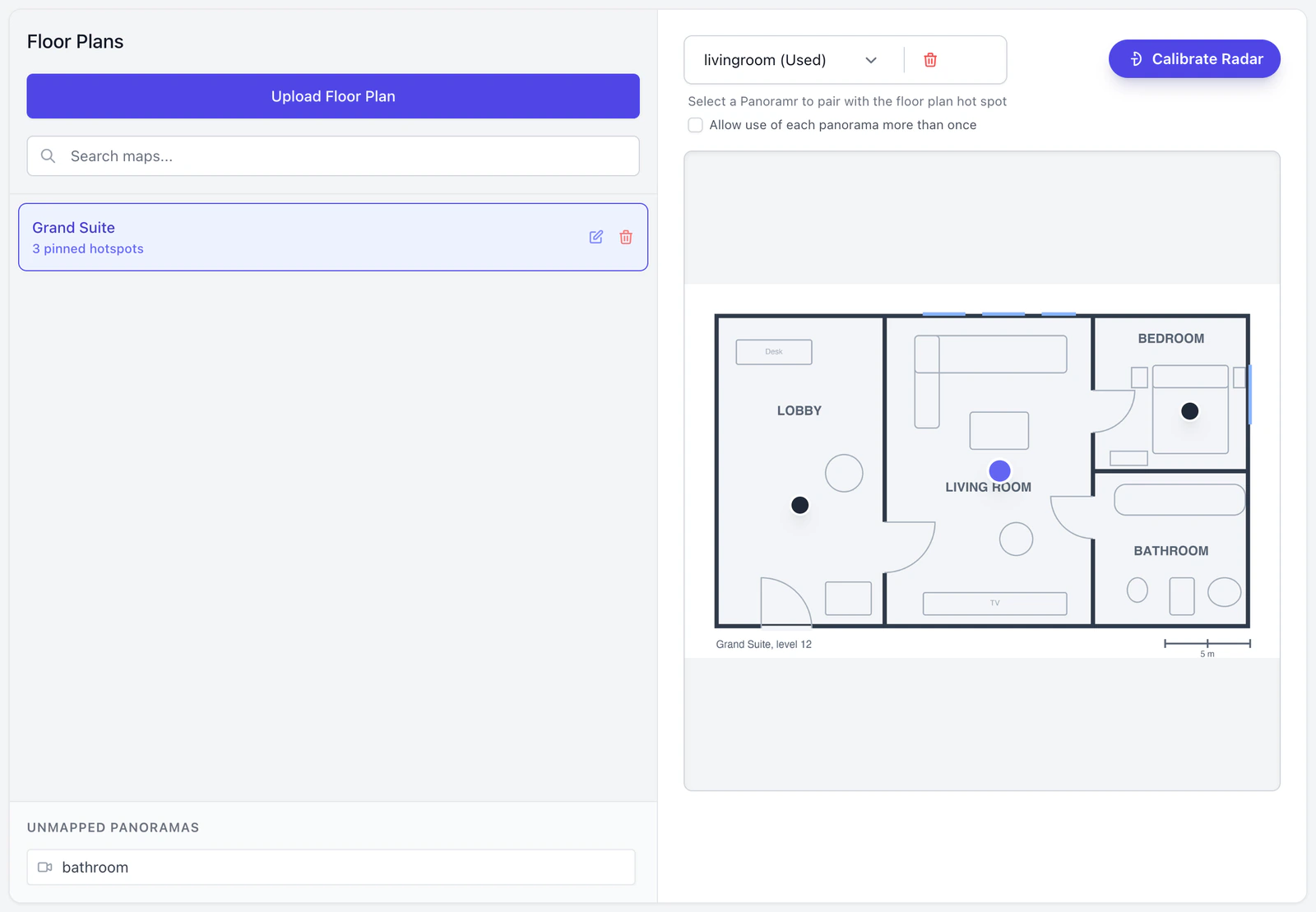The image size is (1316, 912).
Task: Click the UNMAPPED PANORAMAS heading
Action: click(x=113, y=827)
